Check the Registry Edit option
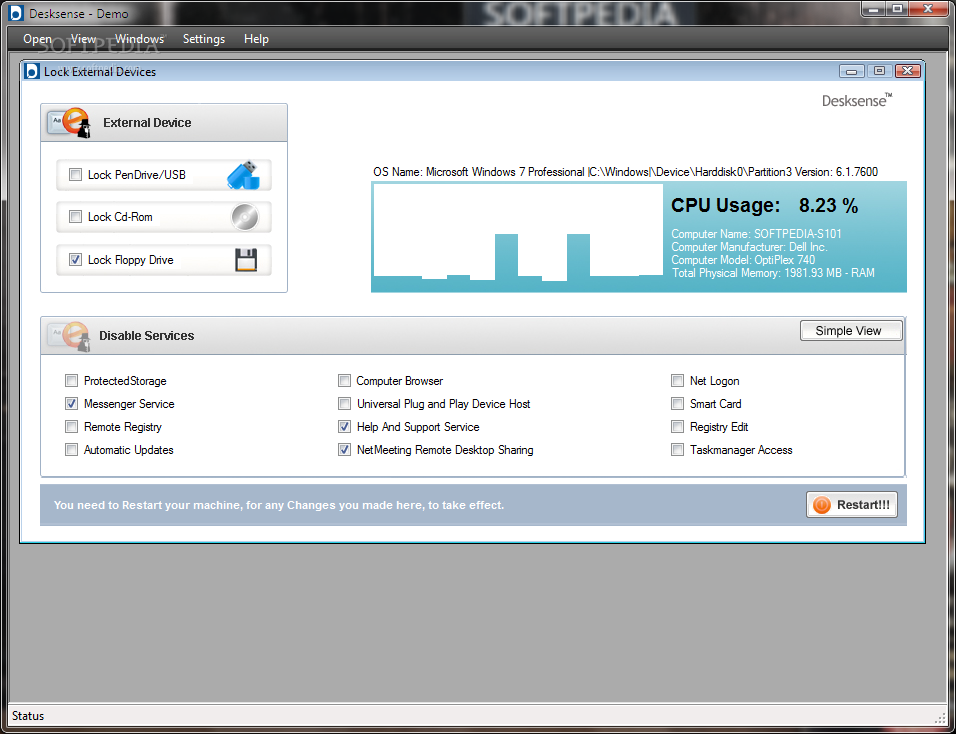This screenshot has height=734, width=956. click(x=677, y=426)
